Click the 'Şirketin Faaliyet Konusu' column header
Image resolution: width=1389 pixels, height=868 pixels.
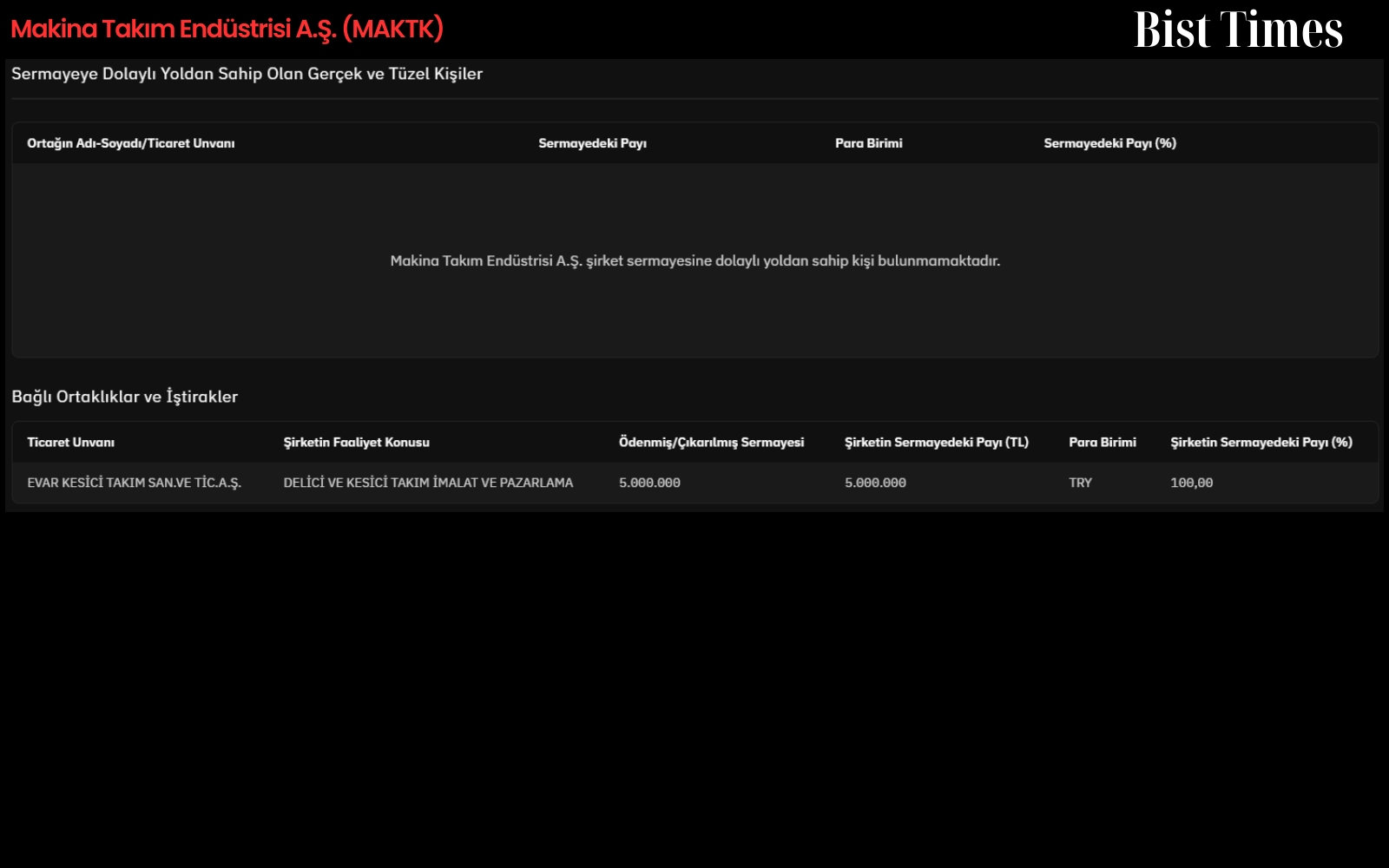pyautogui.click(x=356, y=443)
